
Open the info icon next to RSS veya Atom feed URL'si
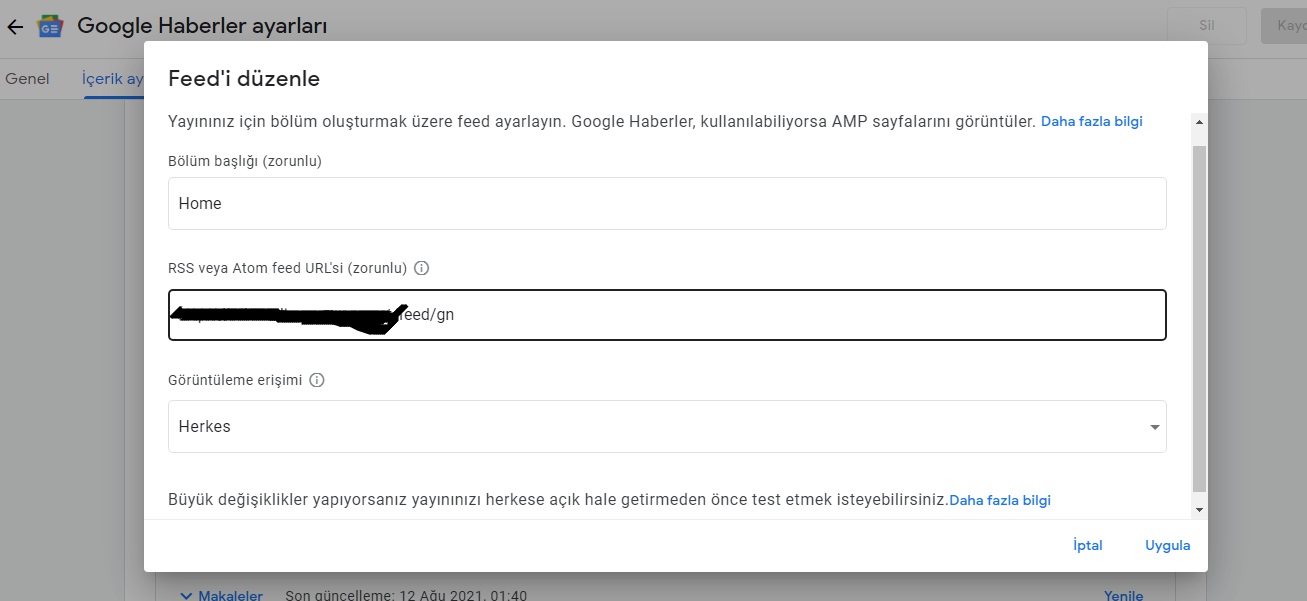tap(421, 268)
